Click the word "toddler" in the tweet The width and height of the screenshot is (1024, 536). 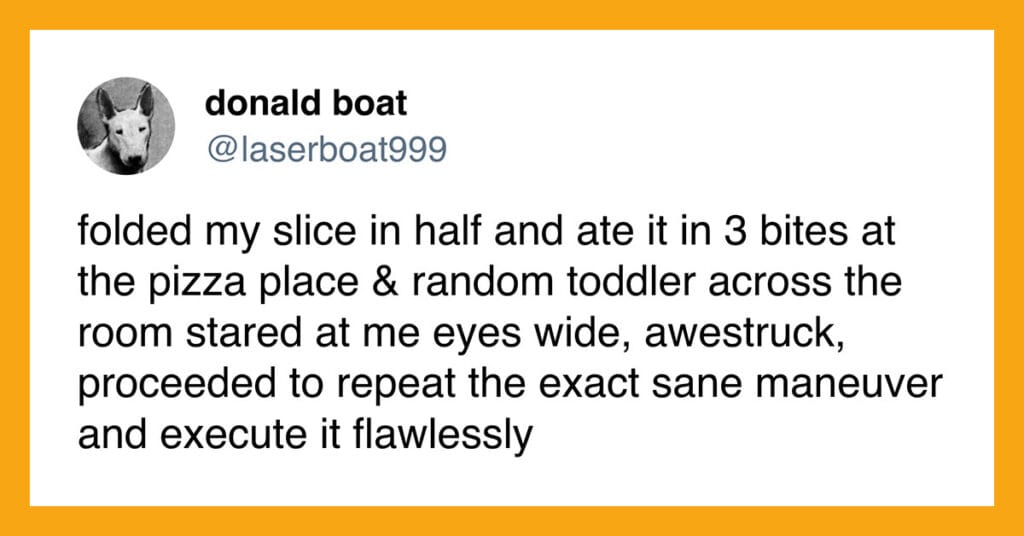(x=597, y=283)
